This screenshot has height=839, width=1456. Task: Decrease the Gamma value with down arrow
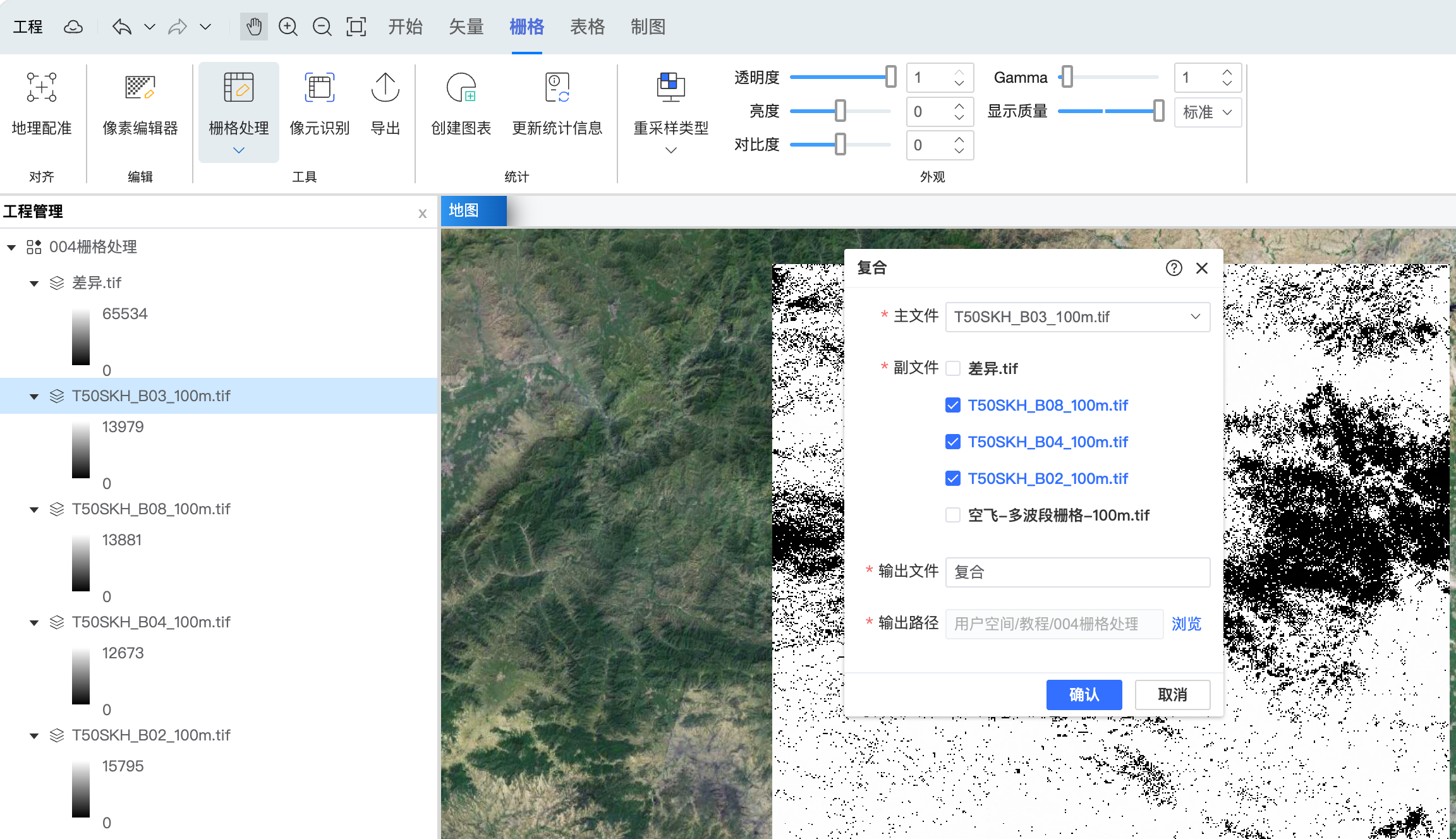1227,83
